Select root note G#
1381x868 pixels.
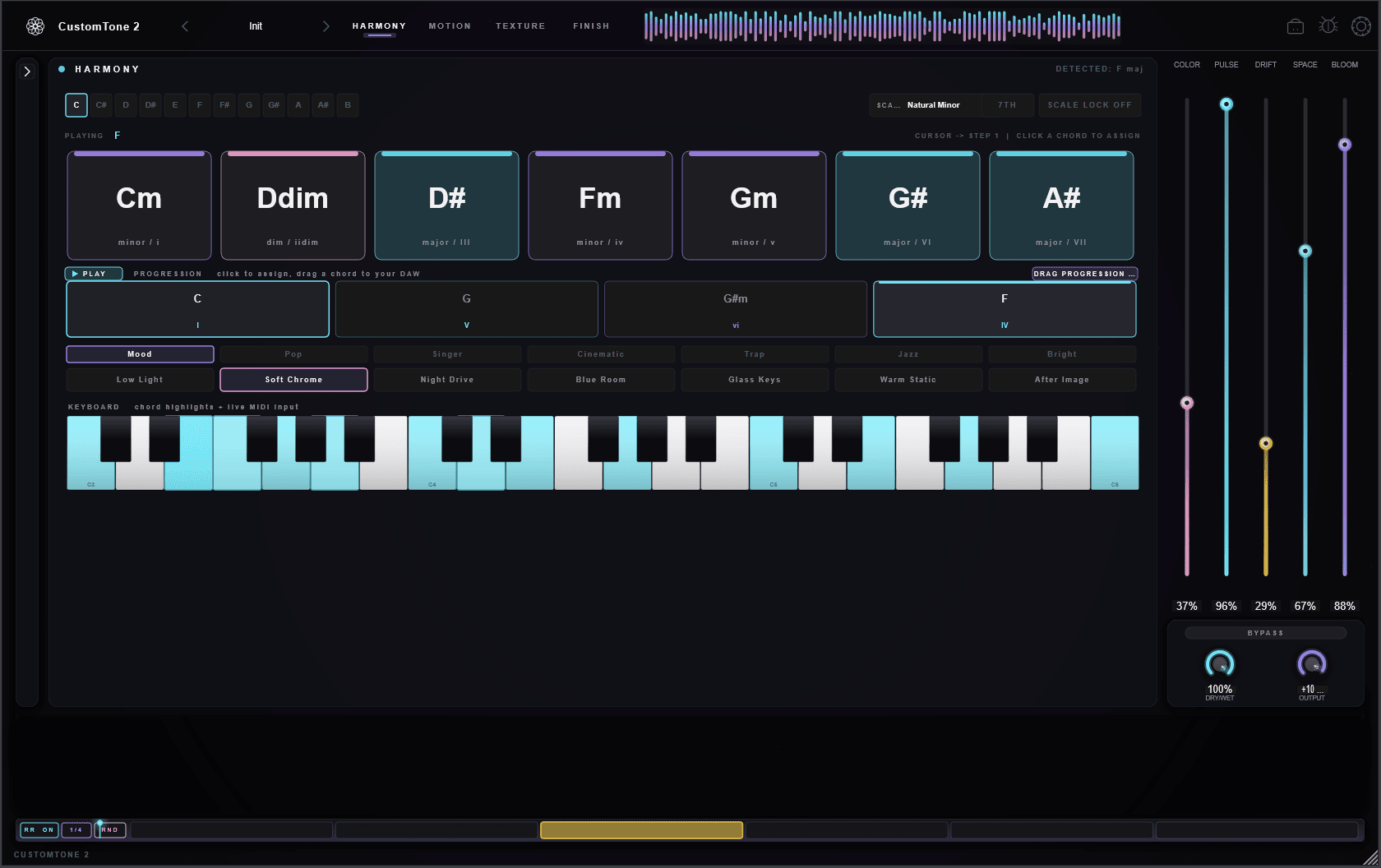tap(274, 105)
